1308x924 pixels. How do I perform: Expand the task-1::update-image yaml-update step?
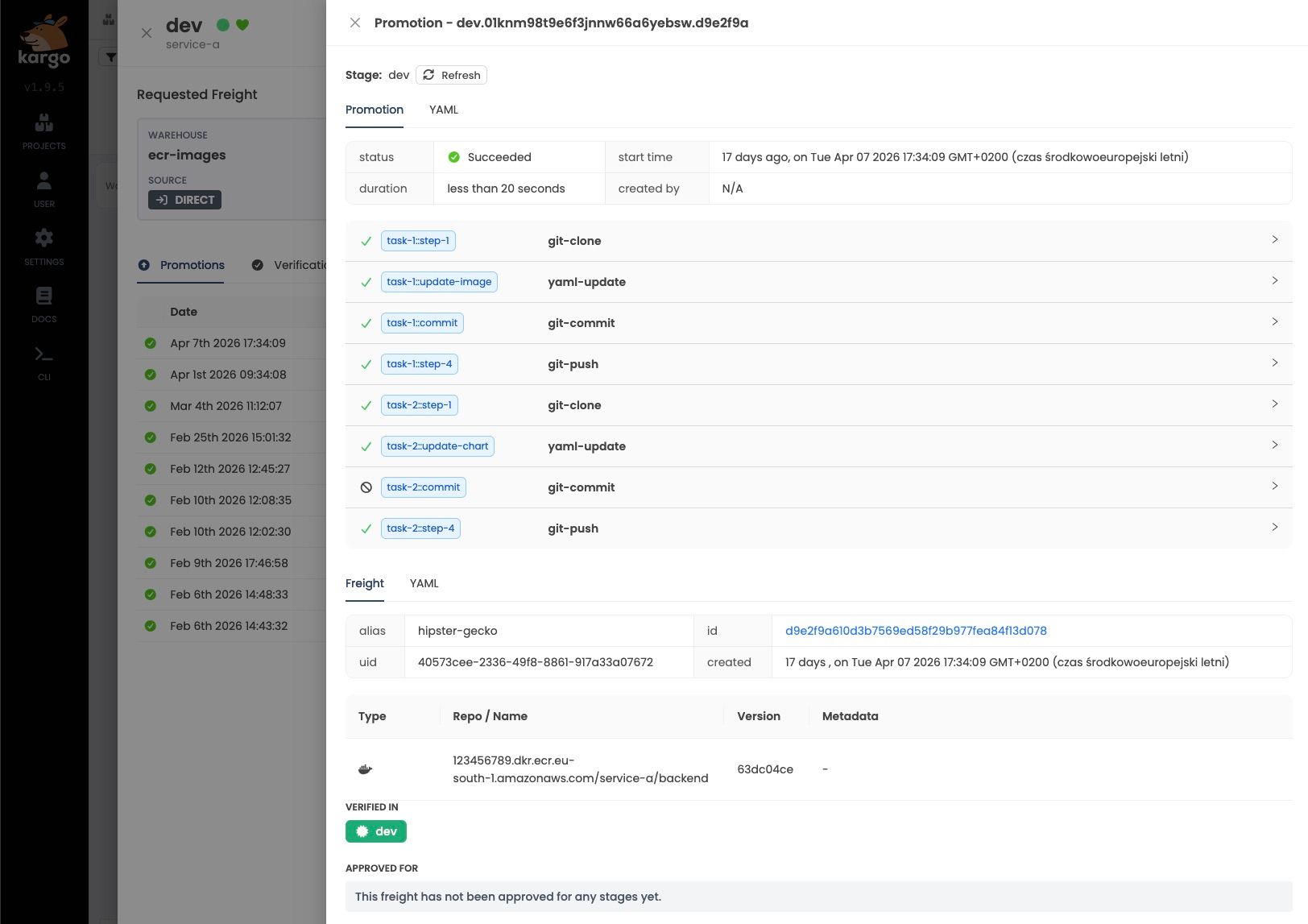point(1274,281)
